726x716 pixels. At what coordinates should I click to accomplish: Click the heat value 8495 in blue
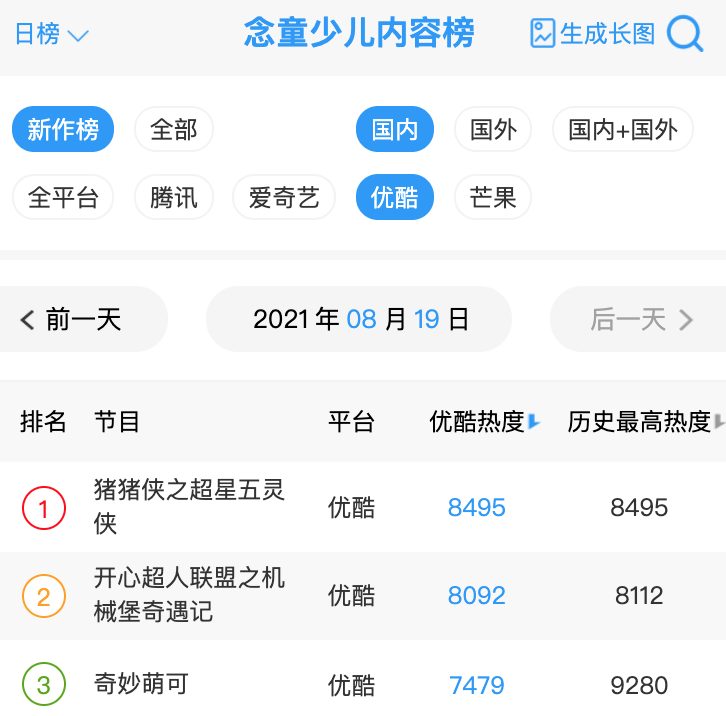476,507
